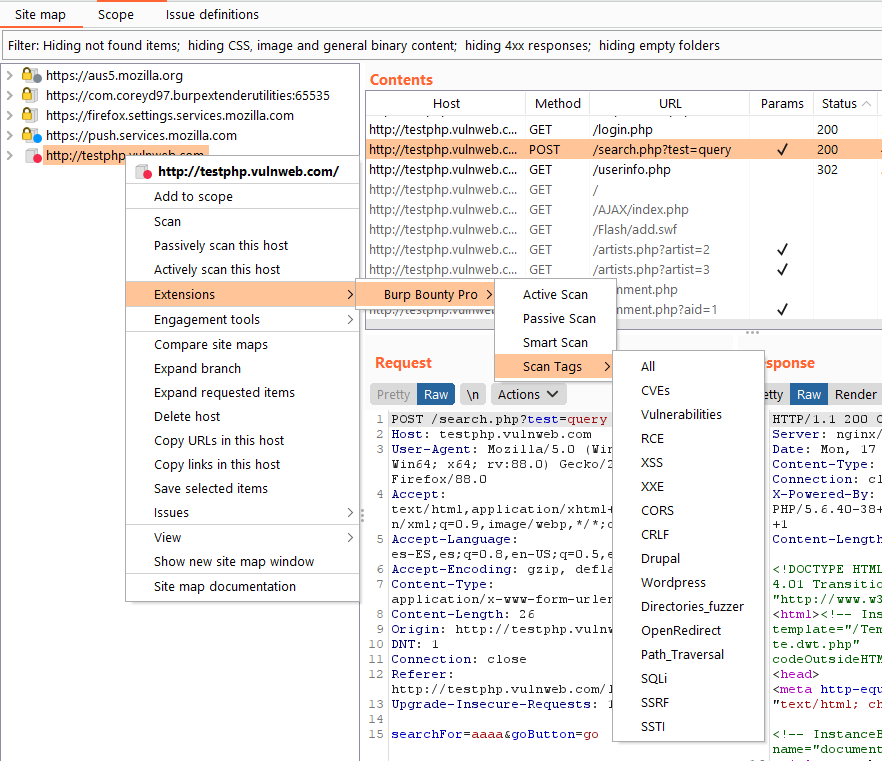The height and width of the screenshot is (761, 882).
Task: Switch Response view to Render
Action: point(855,394)
